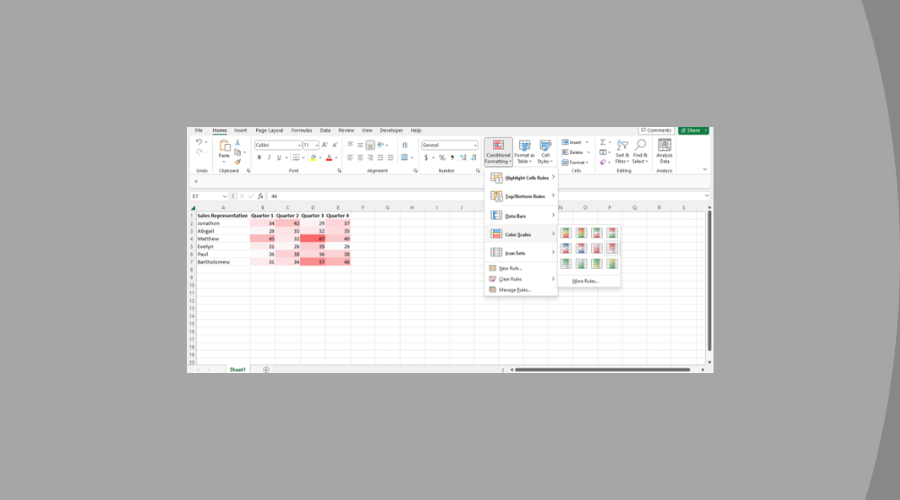Click the Undo arrow icon
900x500 pixels.
click(199, 142)
